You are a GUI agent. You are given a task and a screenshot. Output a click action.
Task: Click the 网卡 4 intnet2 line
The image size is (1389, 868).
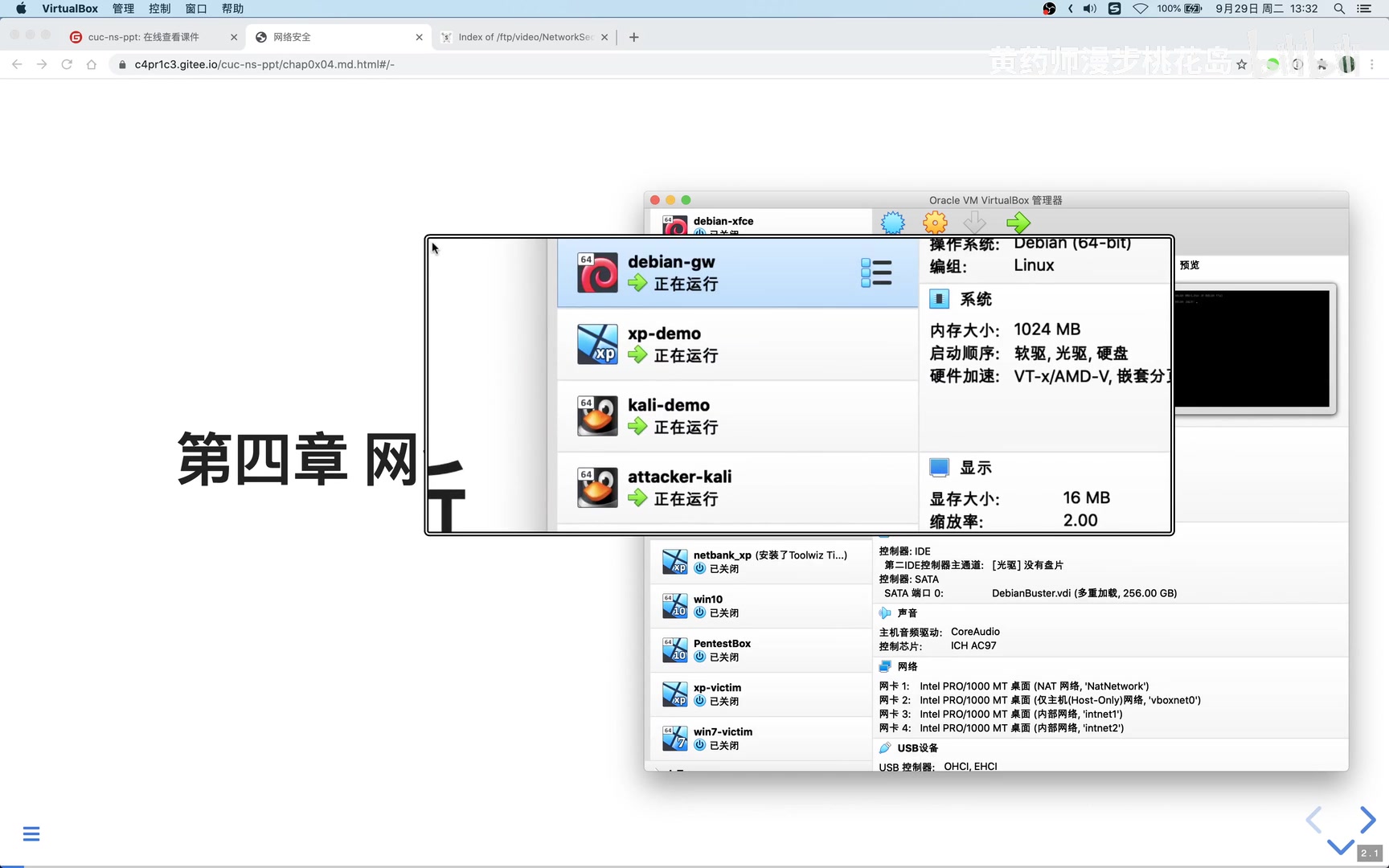1002,728
